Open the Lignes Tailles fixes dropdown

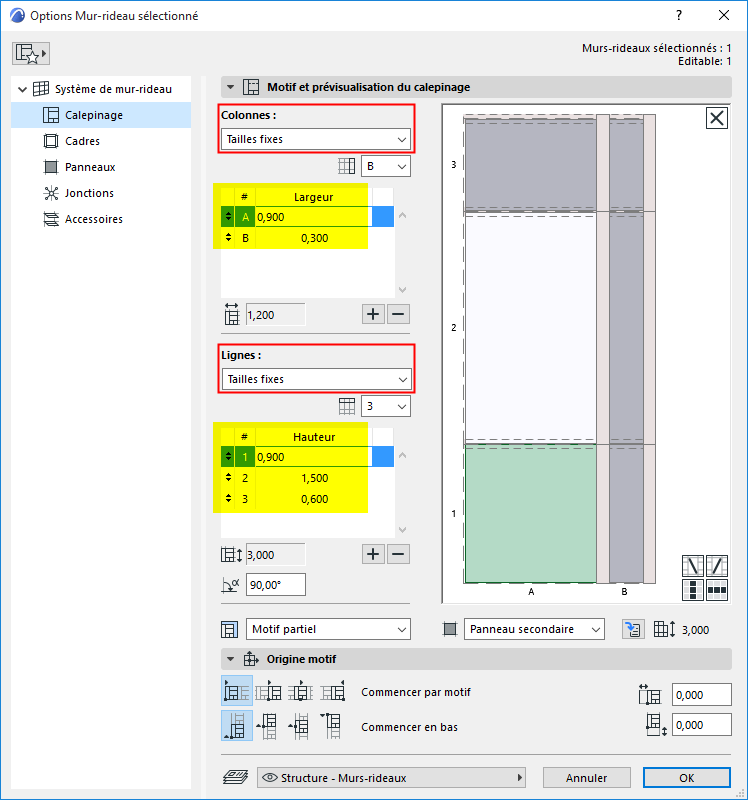click(316, 379)
